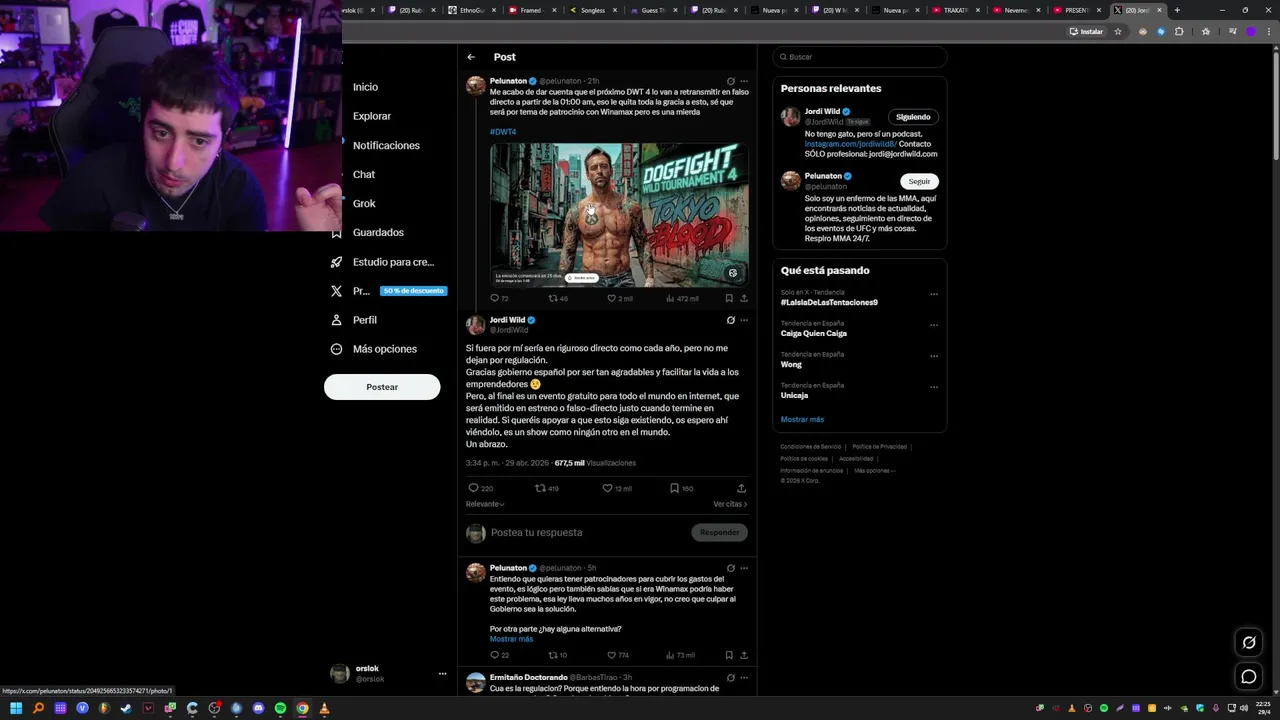This screenshot has width=1280, height=720.
Task: Open Spotify from the Windows taskbar
Action: [x=280, y=708]
